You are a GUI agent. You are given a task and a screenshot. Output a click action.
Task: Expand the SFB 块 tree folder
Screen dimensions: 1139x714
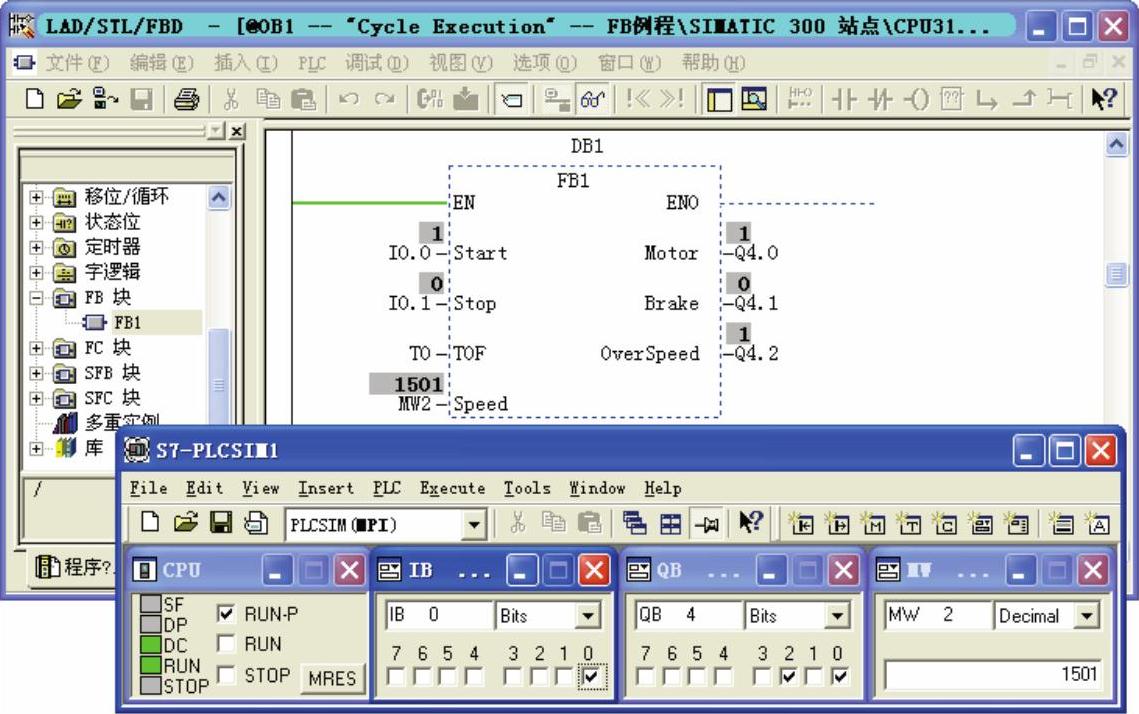click(x=36, y=373)
